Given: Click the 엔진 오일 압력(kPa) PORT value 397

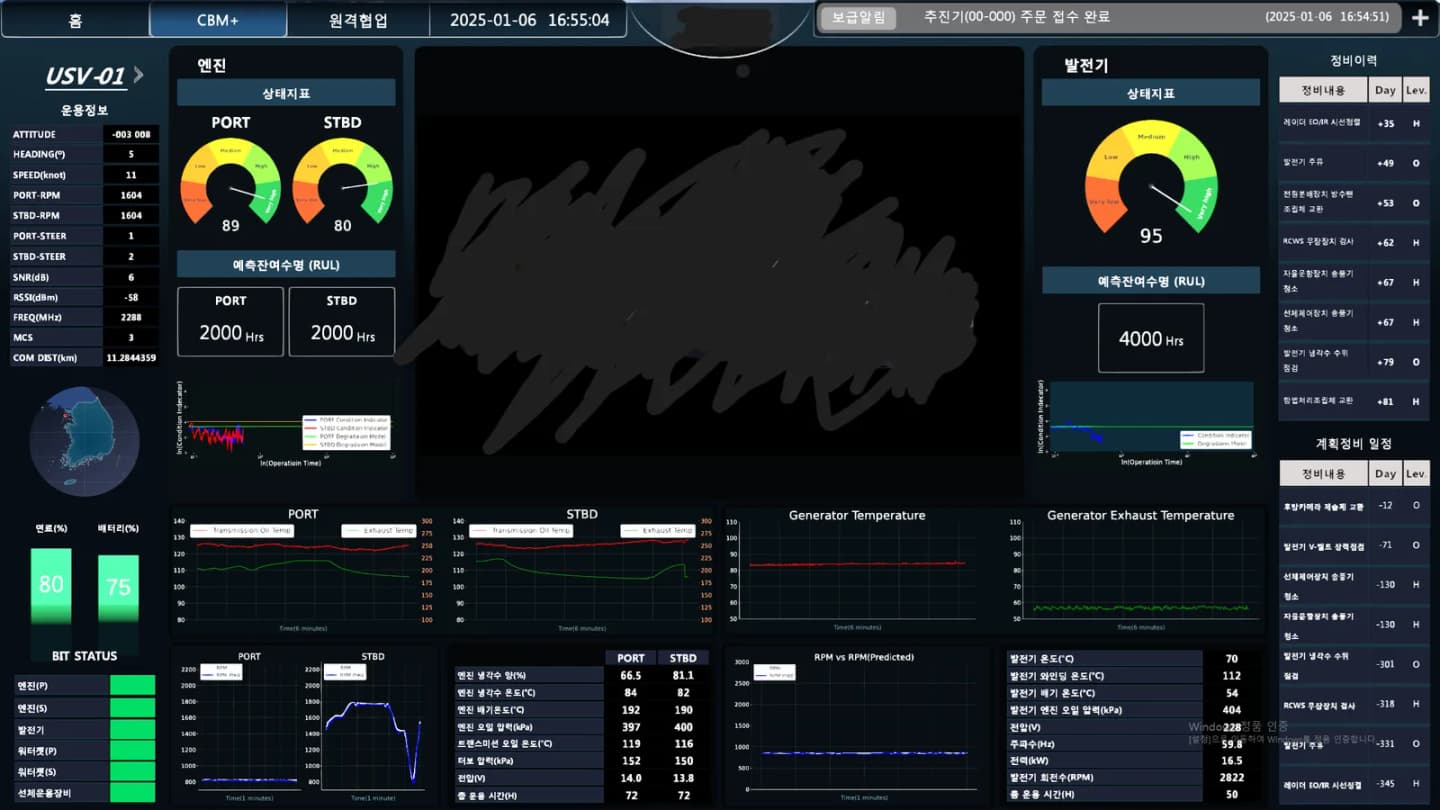Looking at the screenshot, I should point(631,727).
